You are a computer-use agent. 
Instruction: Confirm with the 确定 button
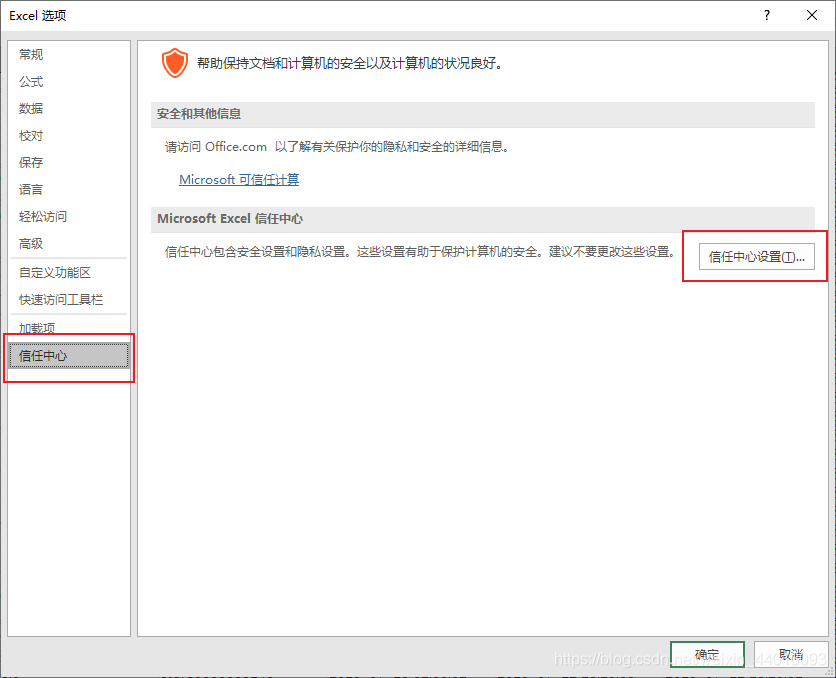pos(707,655)
